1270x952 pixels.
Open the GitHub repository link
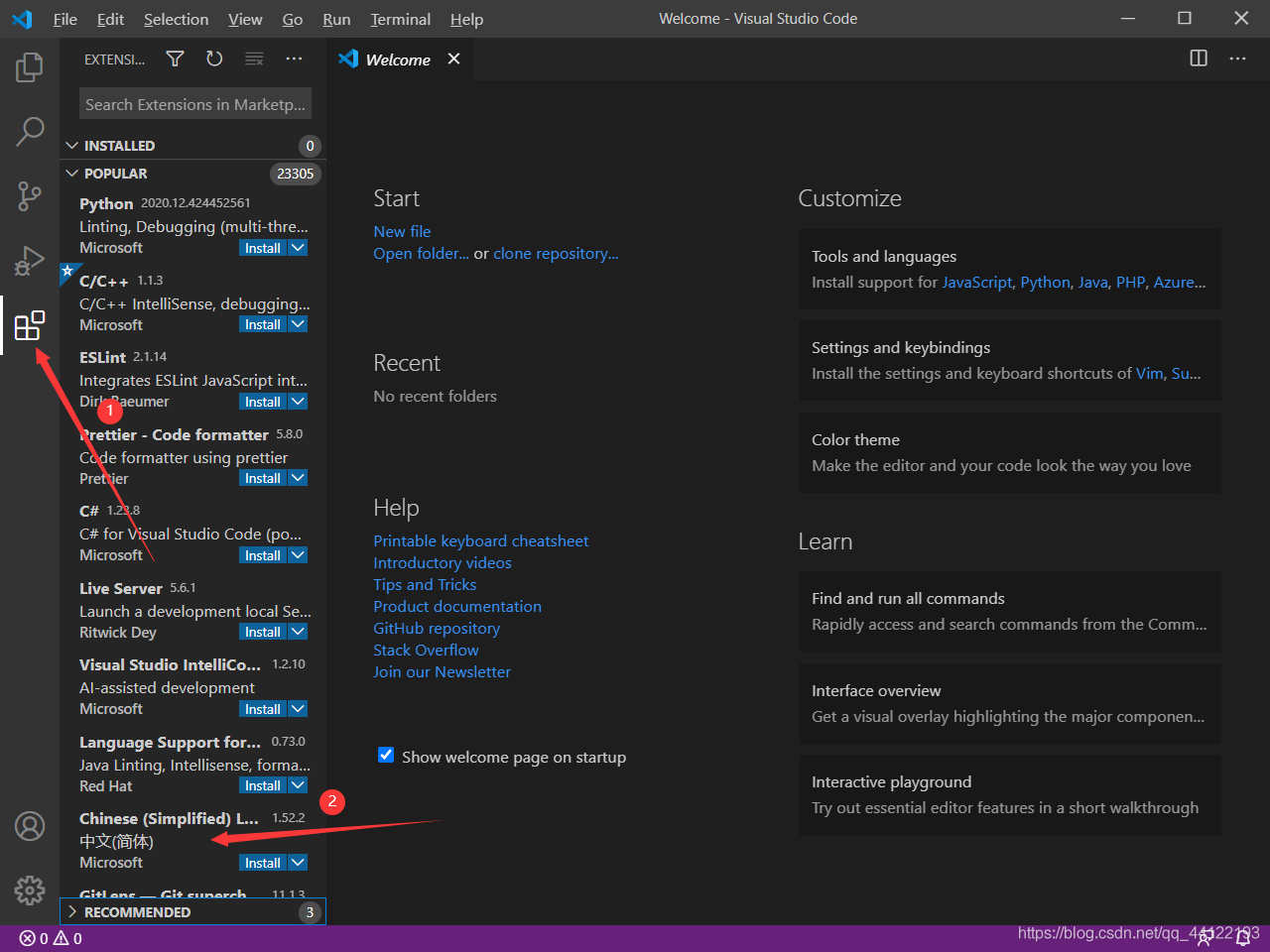tap(437, 628)
